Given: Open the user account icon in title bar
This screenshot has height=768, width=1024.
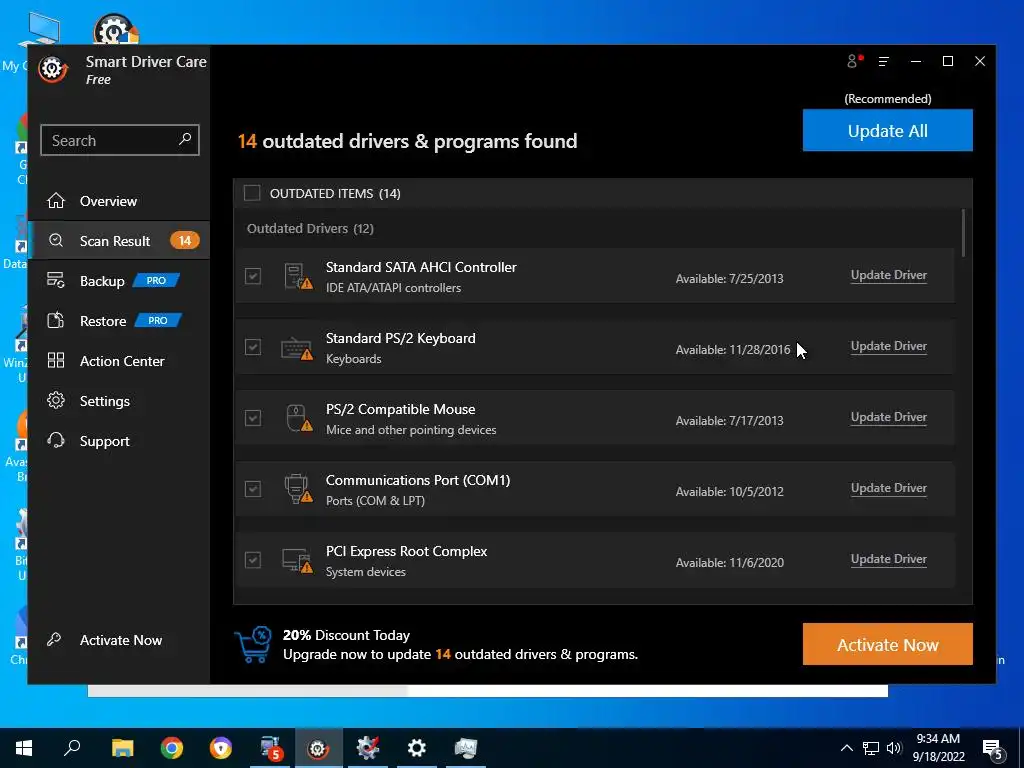Looking at the screenshot, I should click(x=853, y=61).
